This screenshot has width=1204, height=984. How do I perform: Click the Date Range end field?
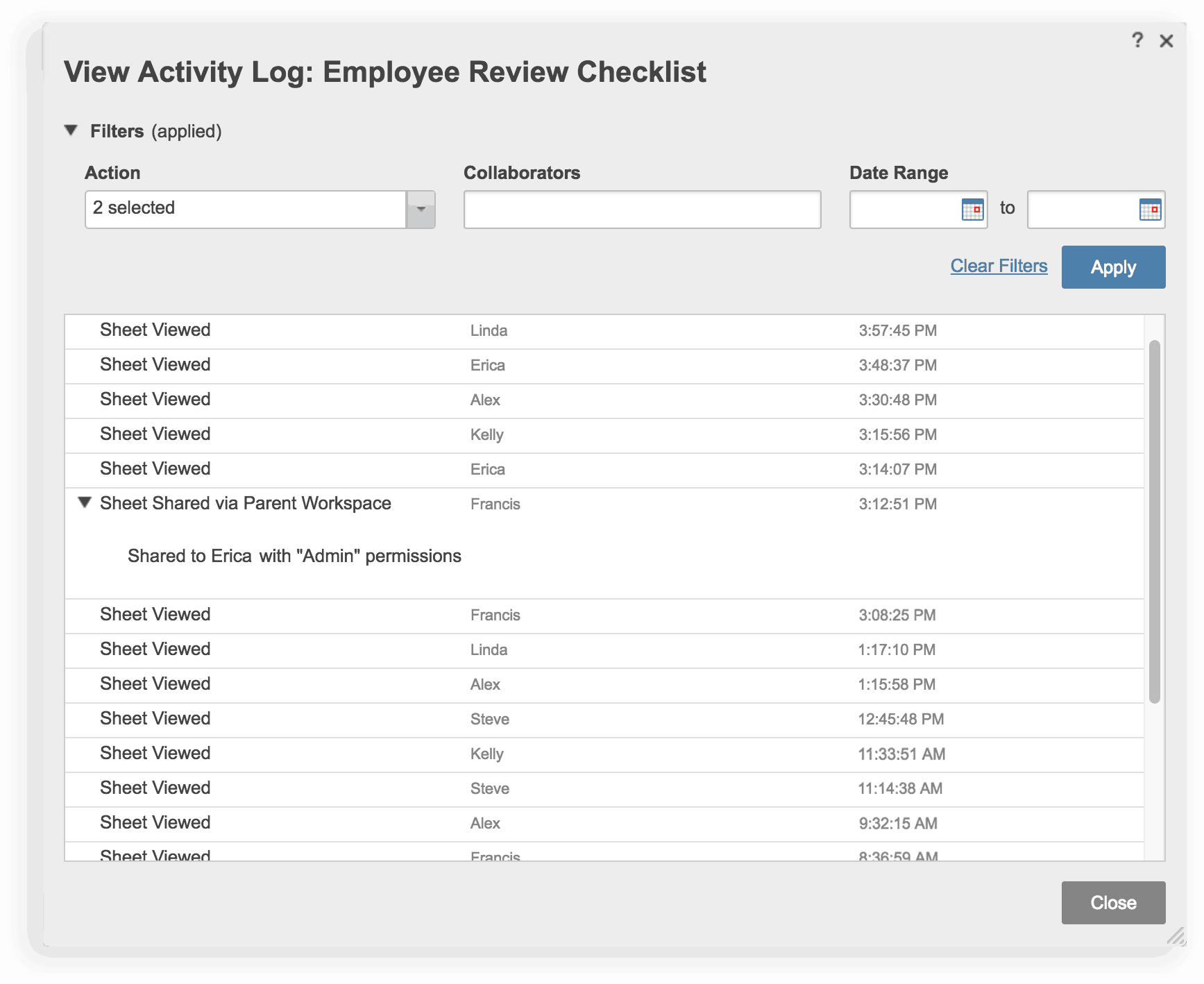coord(1083,210)
